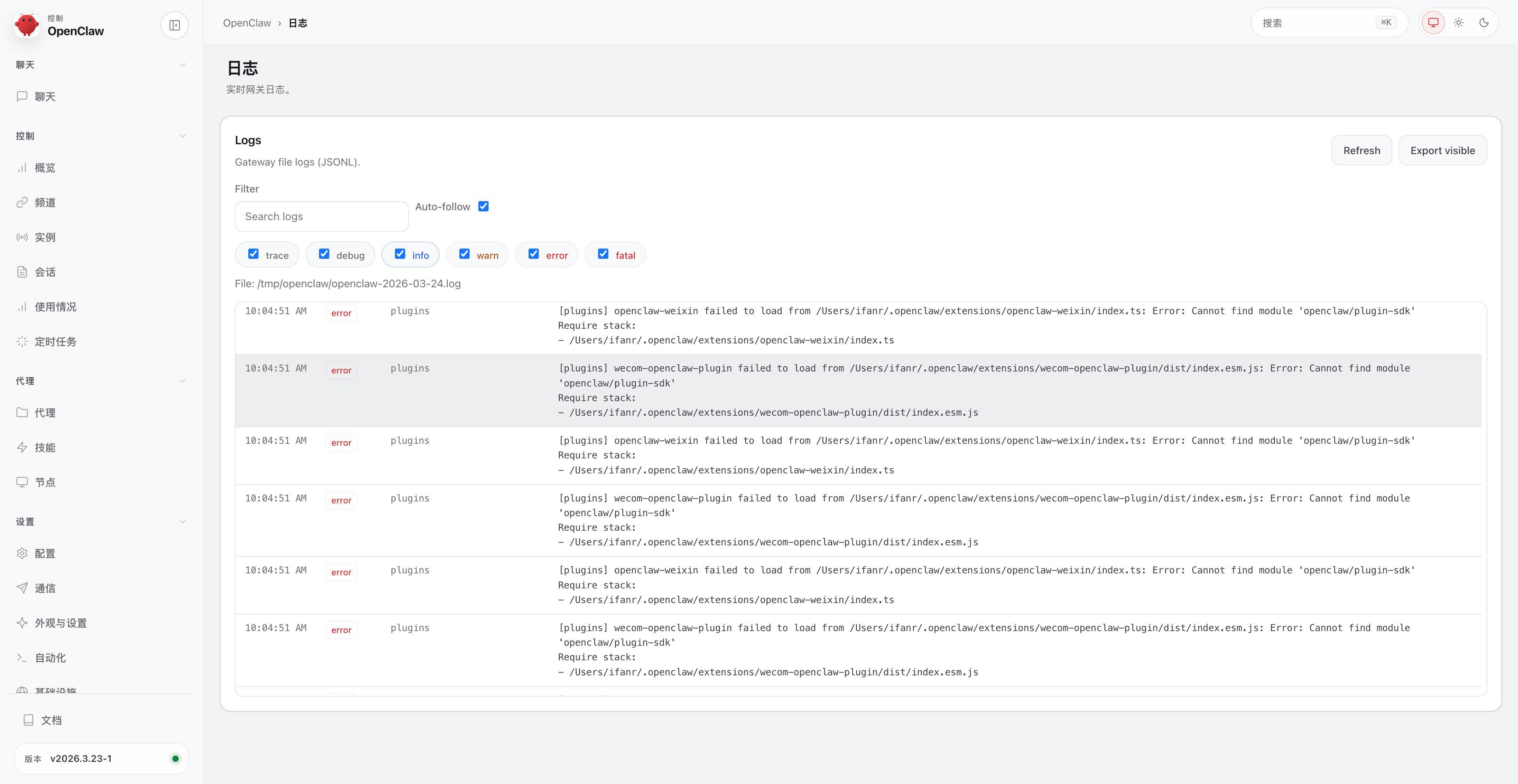Open the 技能 skills page
Viewport: 1518px width, 784px height.
click(45, 448)
